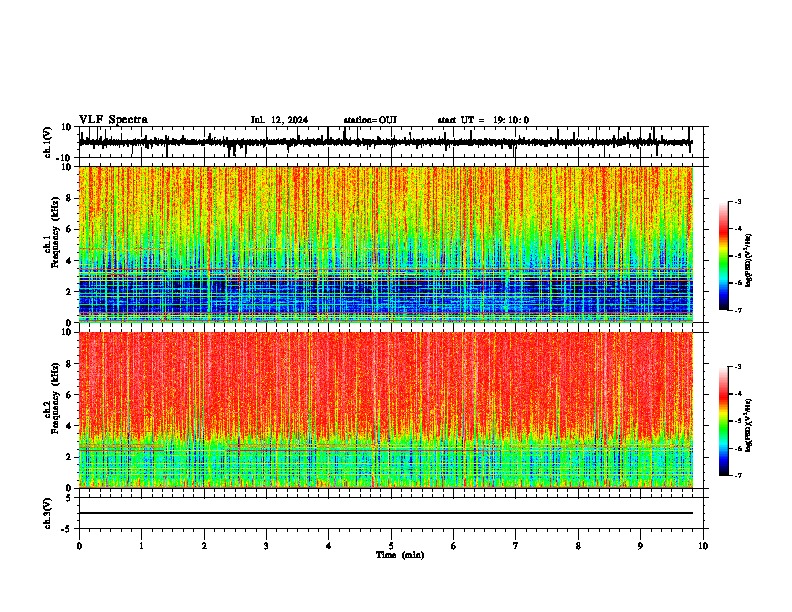Click the ch.2 colorbar "log(PSD)" label
The image size is (792, 612).
click(748, 425)
